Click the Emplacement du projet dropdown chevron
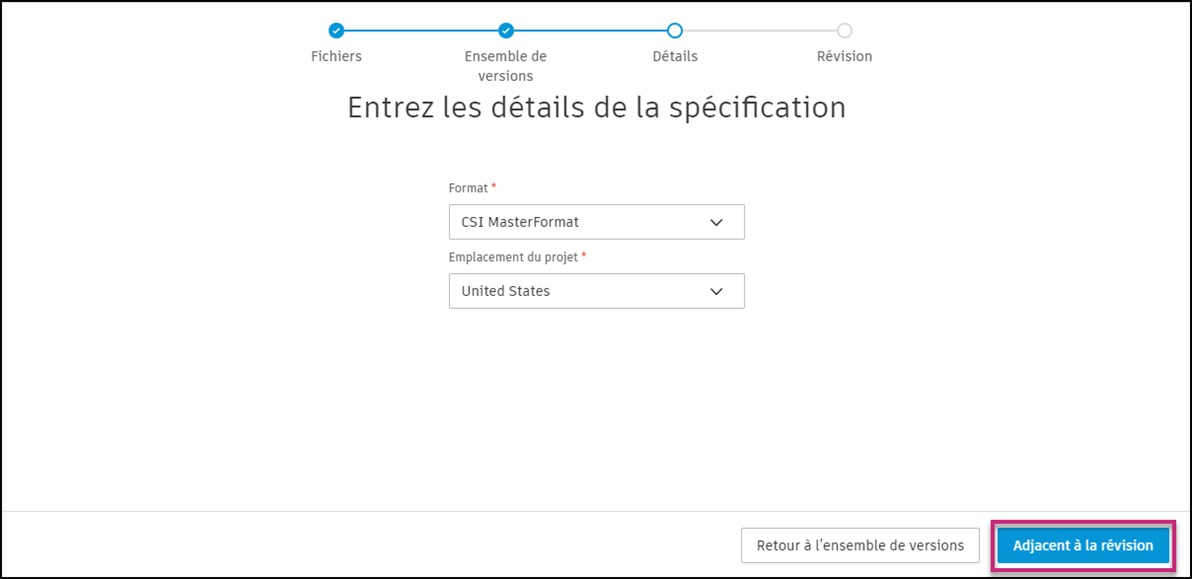The width and height of the screenshot is (1192, 579). point(716,291)
